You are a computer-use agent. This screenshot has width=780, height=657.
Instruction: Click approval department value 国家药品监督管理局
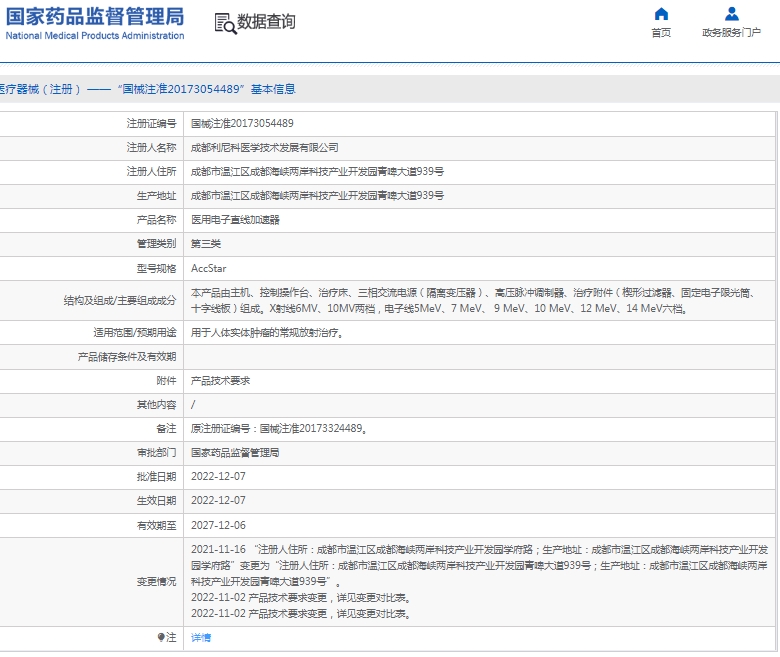click(x=235, y=453)
